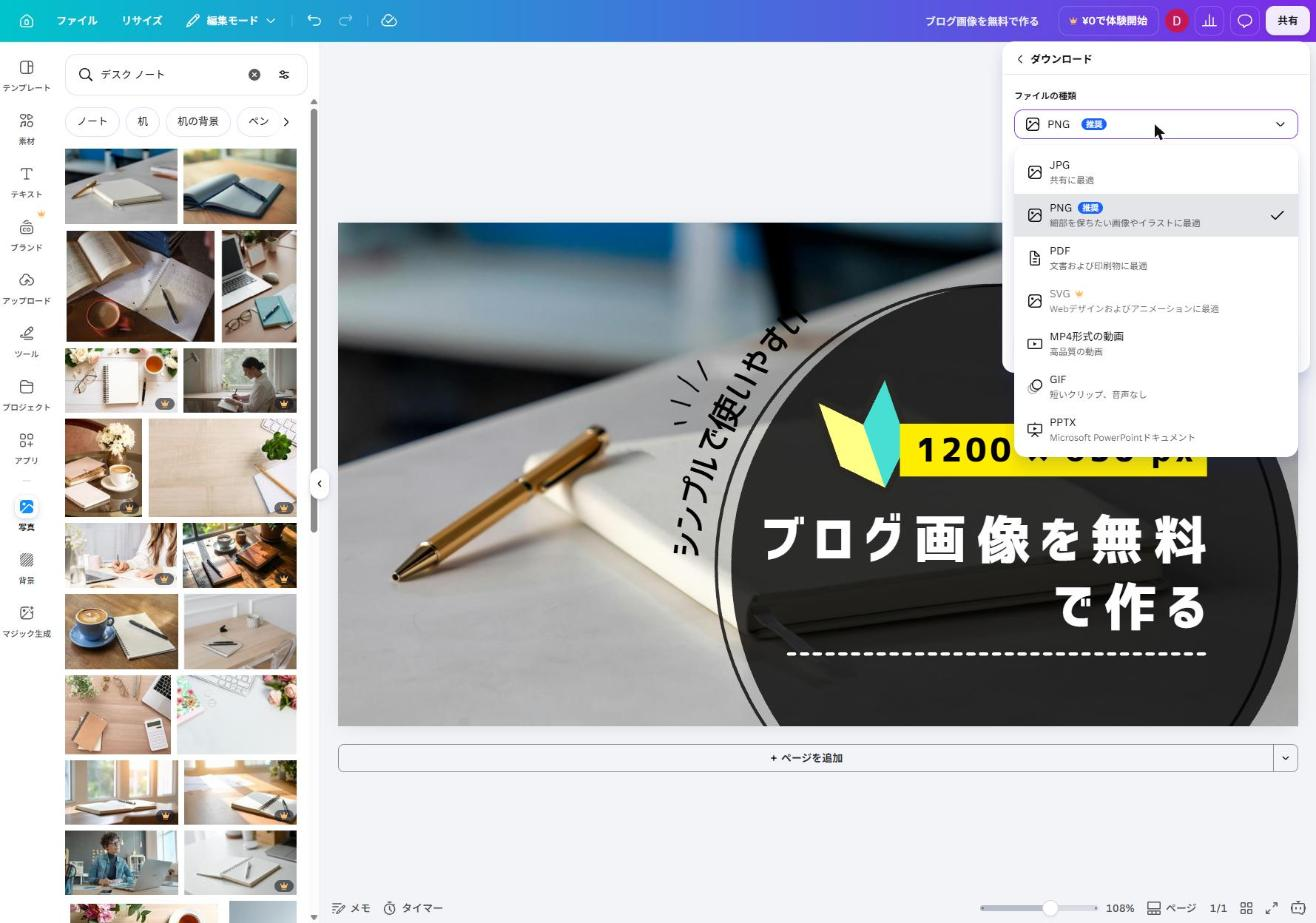Open the プロジェクト projects panel

pyautogui.click(x=26, y=394)
